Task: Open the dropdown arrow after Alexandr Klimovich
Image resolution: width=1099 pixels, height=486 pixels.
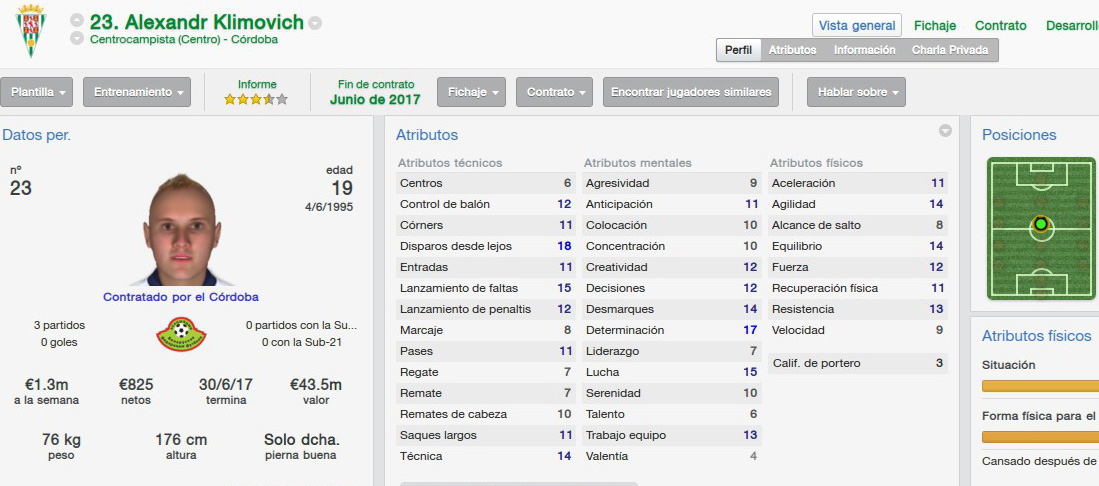Action: pyautogui.click(x=315, y=23)
